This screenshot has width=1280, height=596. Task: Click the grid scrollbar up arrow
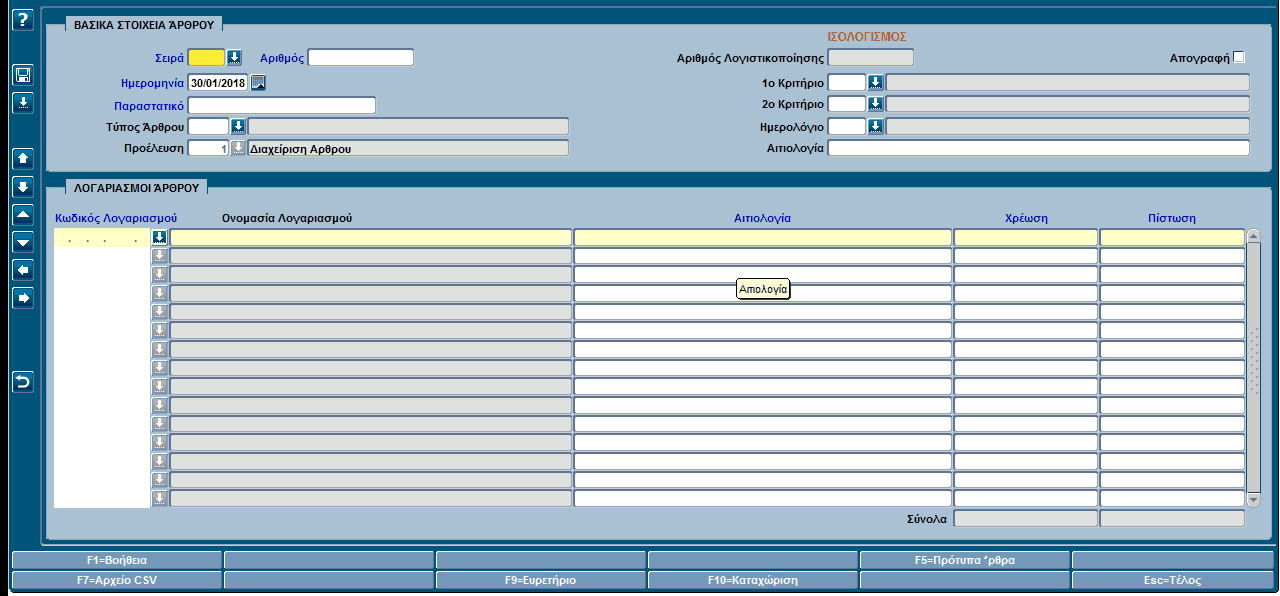(x=1254, y=237)
